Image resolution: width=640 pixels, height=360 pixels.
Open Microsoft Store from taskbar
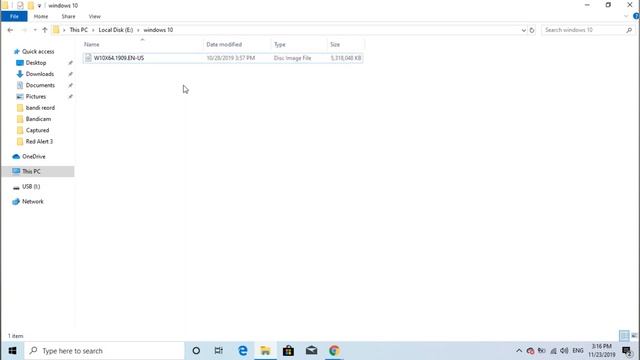pos(288,351)
